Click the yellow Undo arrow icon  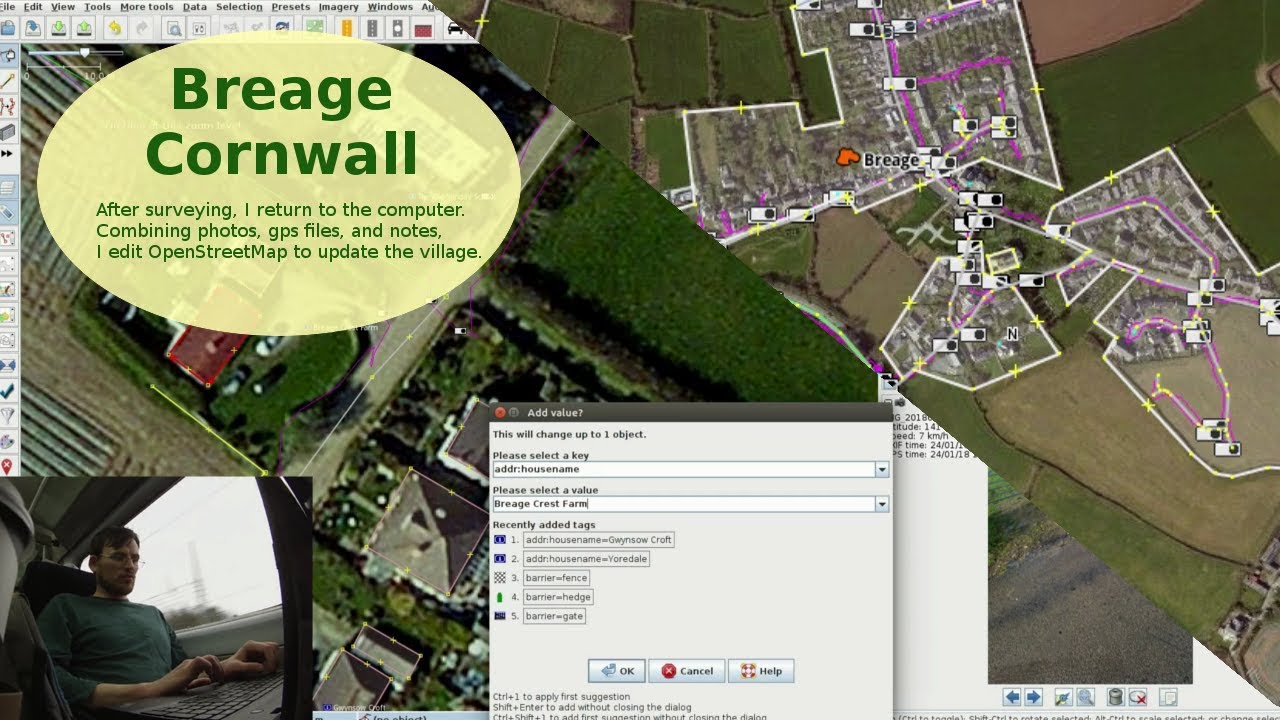click(x=115, y=27)
